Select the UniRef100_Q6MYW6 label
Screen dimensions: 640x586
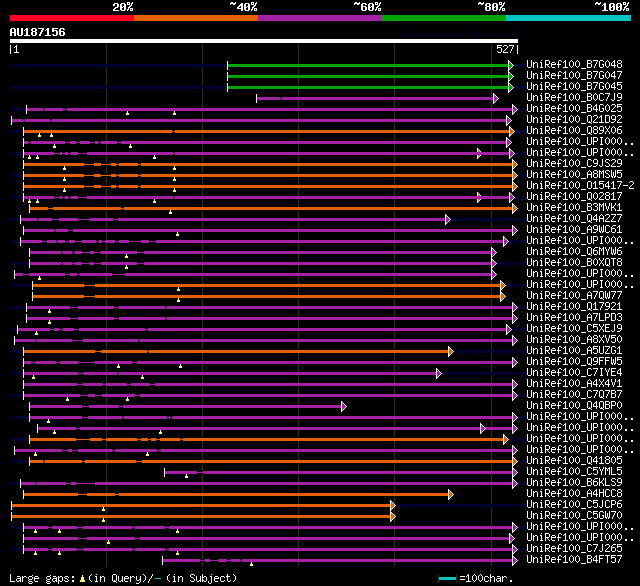[x=574, y=252]
